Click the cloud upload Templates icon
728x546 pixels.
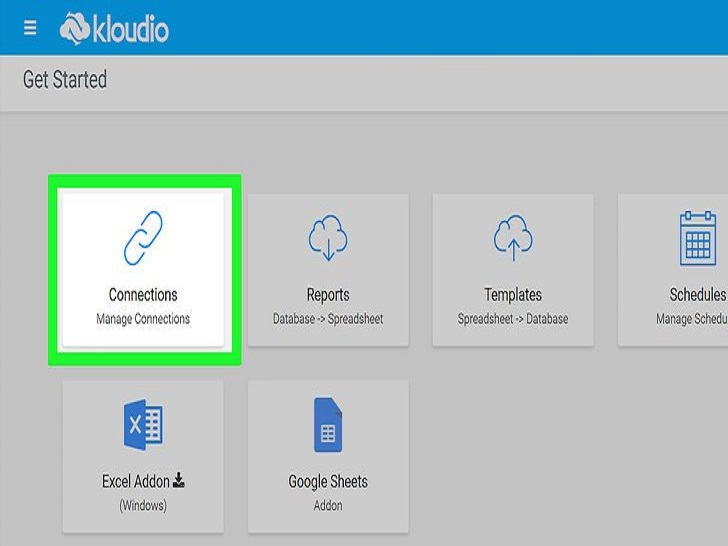(513, 239)
